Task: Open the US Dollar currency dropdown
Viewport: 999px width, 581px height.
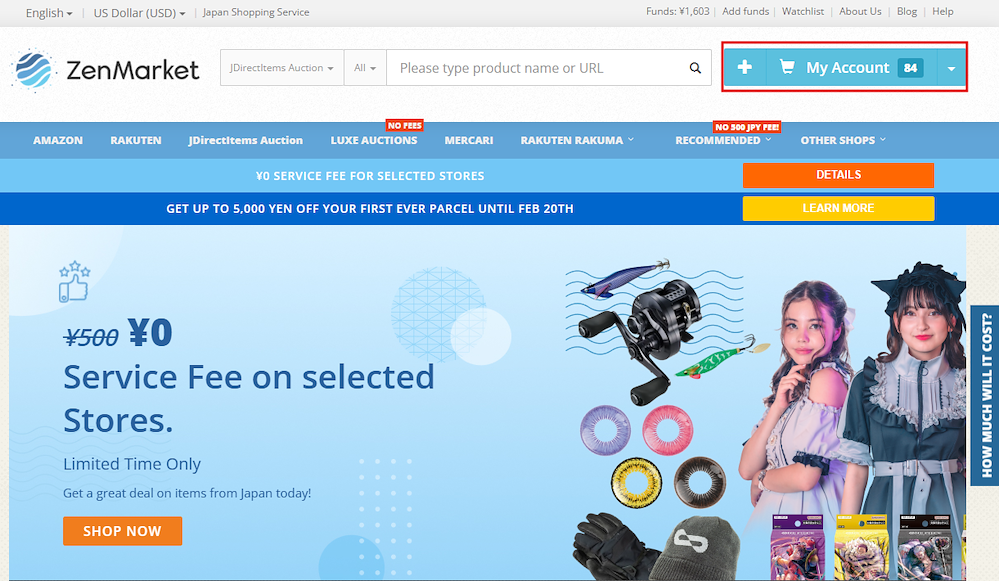Action: point(140,13)
